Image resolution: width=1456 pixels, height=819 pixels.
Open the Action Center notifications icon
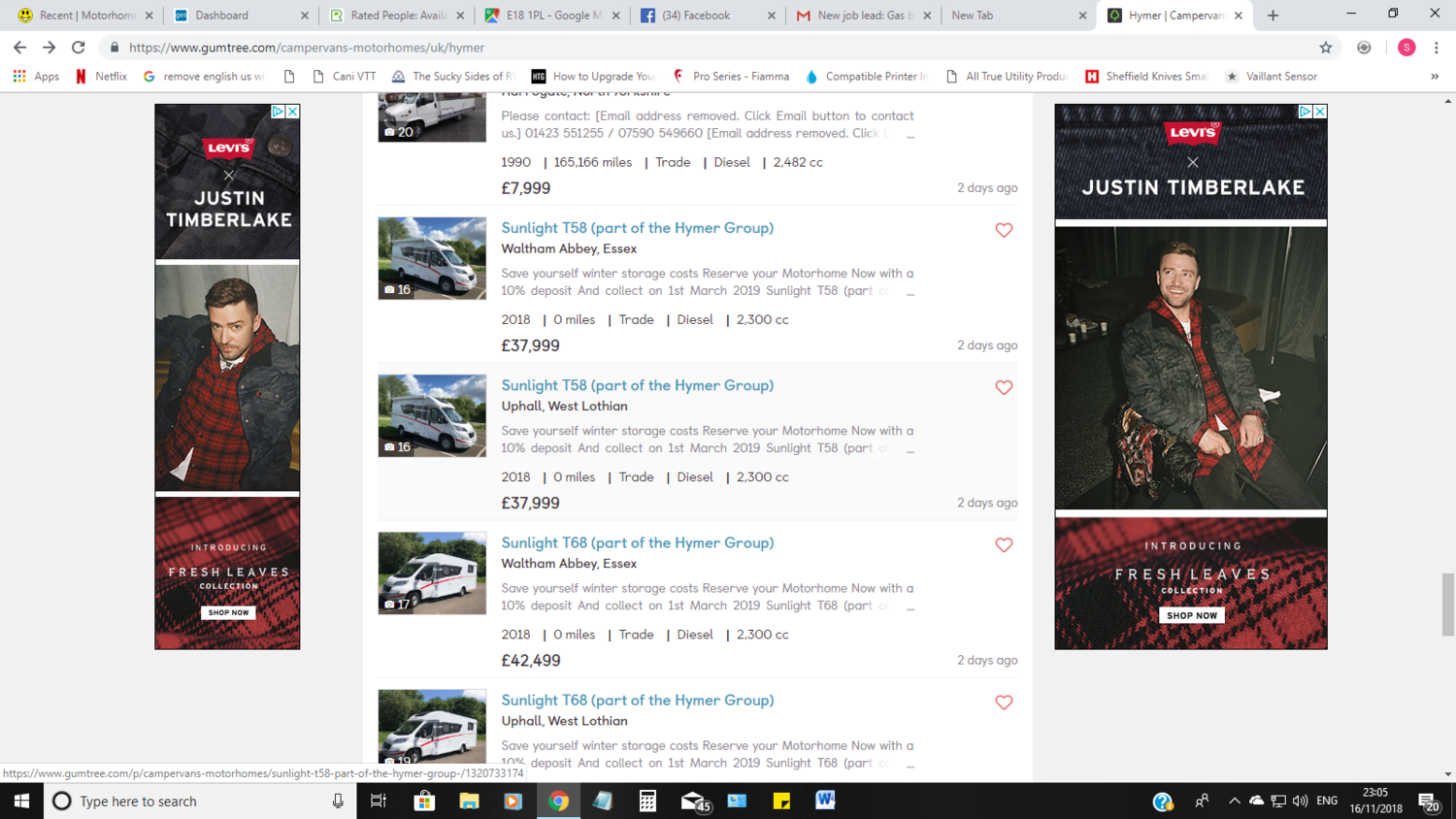pos(1429,802)
